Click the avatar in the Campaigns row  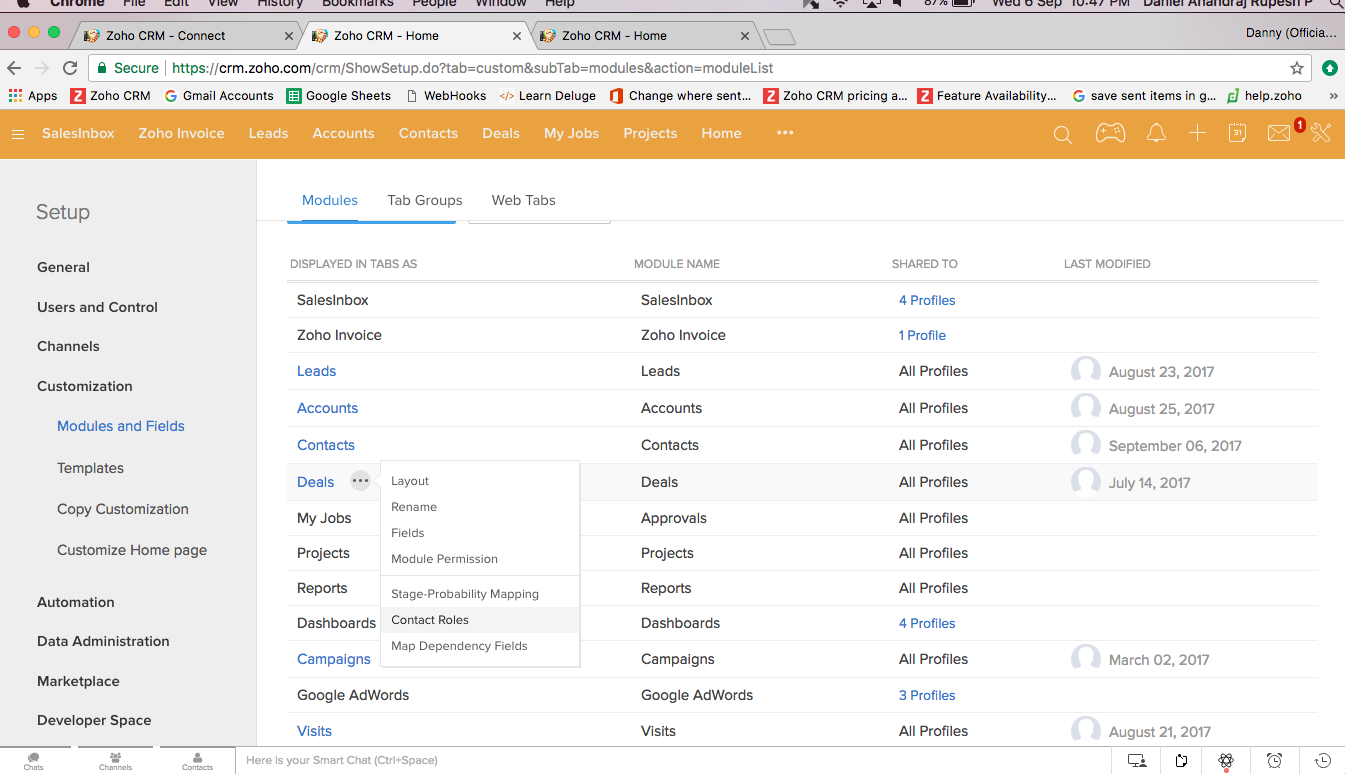(x=1086, y=659)
